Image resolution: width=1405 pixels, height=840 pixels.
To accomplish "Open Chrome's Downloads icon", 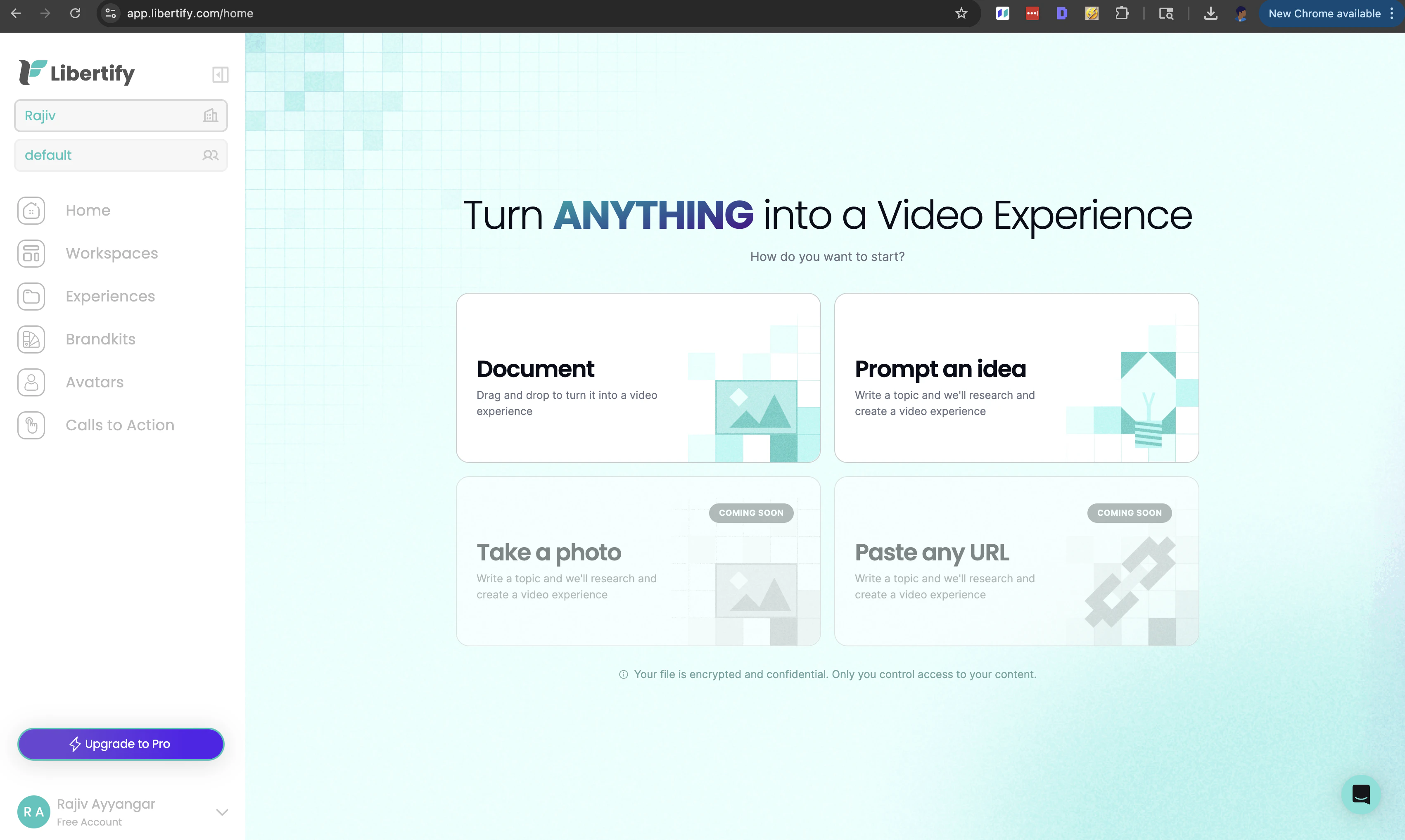I will pyautogui.click(x=1211, y=13).
